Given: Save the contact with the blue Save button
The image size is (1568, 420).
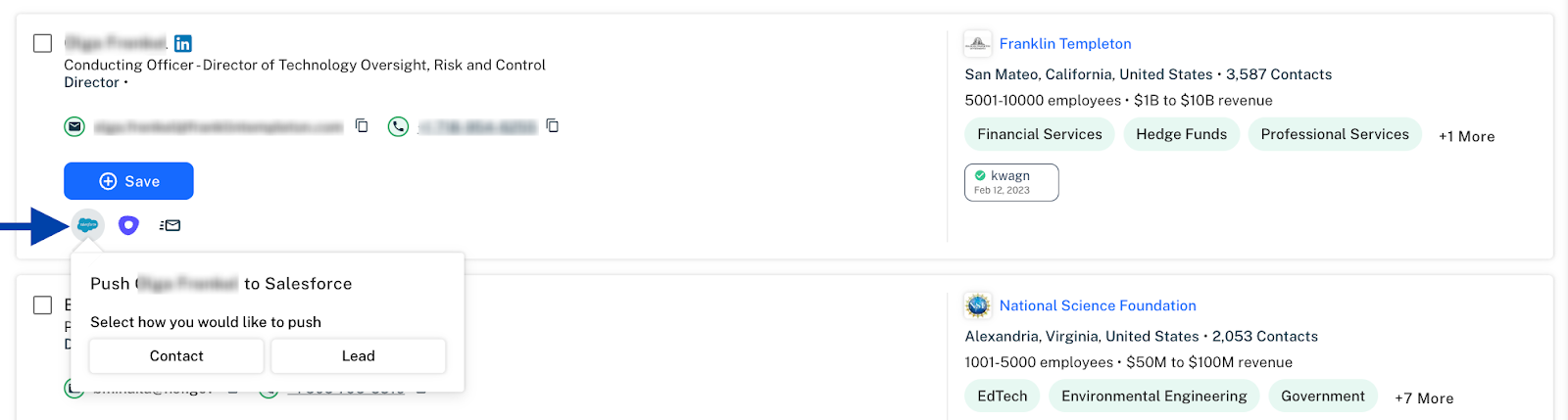Looking at the screenshot, I should (128, 181).
